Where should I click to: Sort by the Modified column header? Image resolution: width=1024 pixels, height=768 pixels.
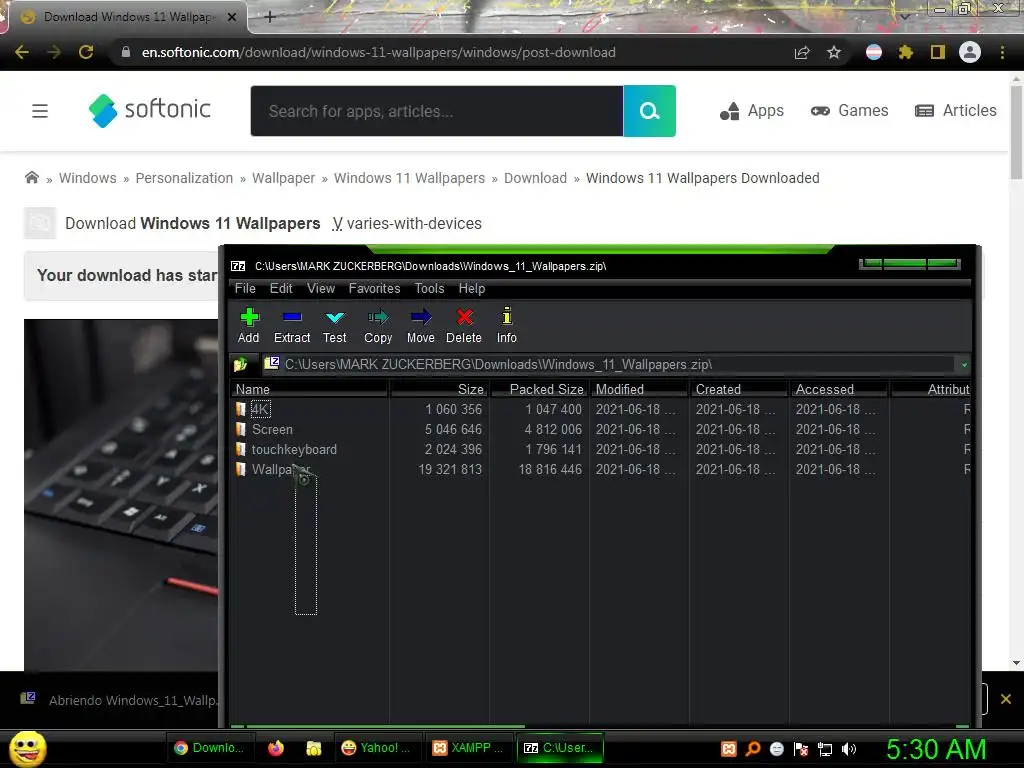click(x=639, y=389)
